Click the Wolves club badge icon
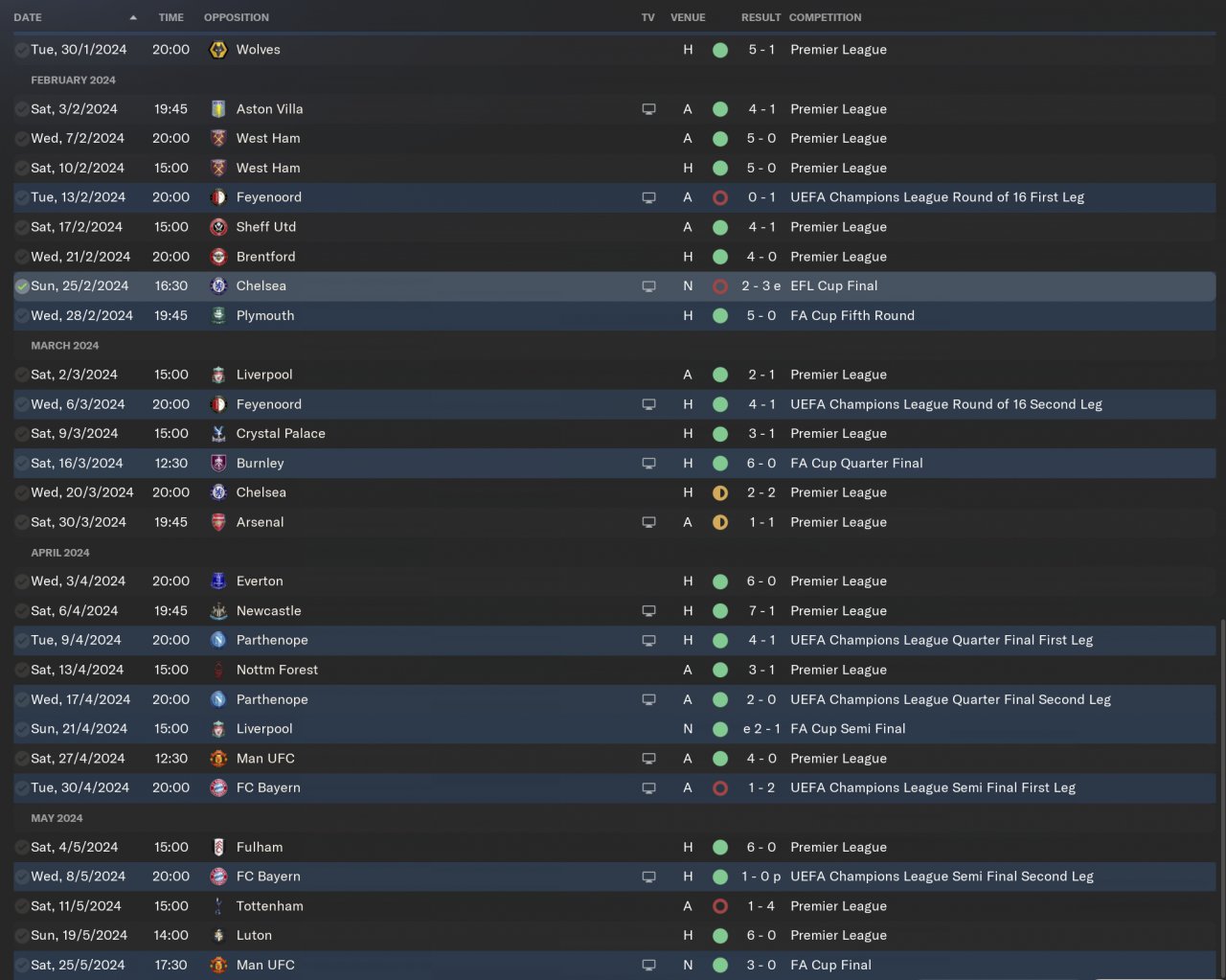The image size is (1226, 980). coord(218,50)
